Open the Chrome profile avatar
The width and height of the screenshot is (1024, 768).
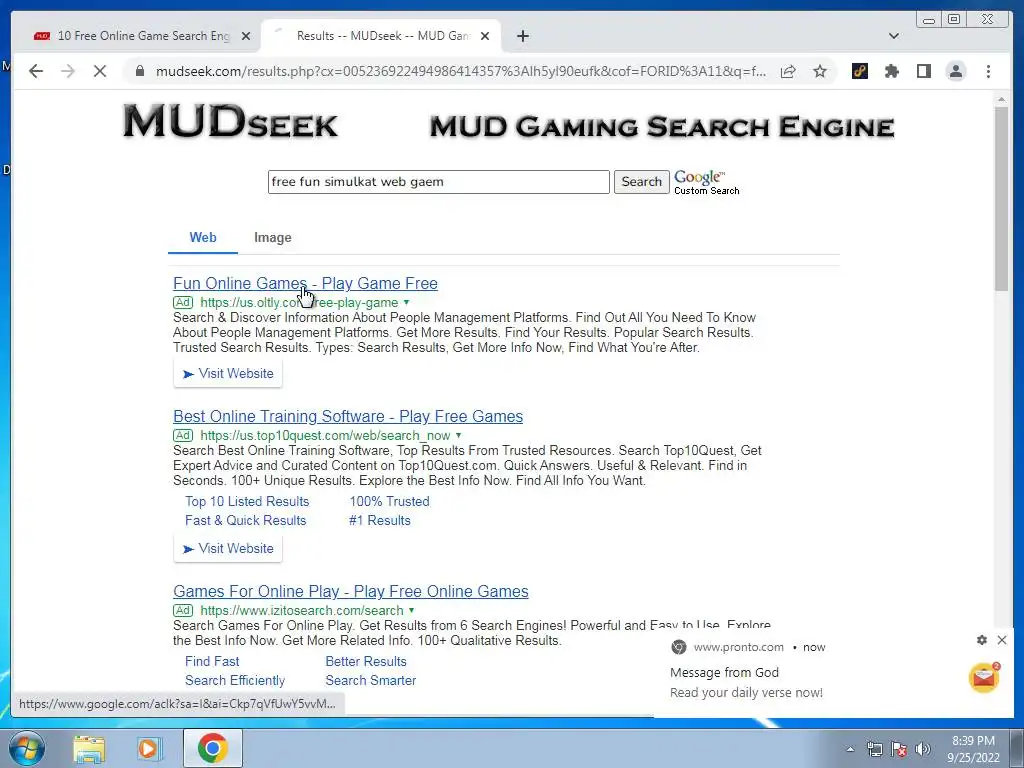coord(955,71)
